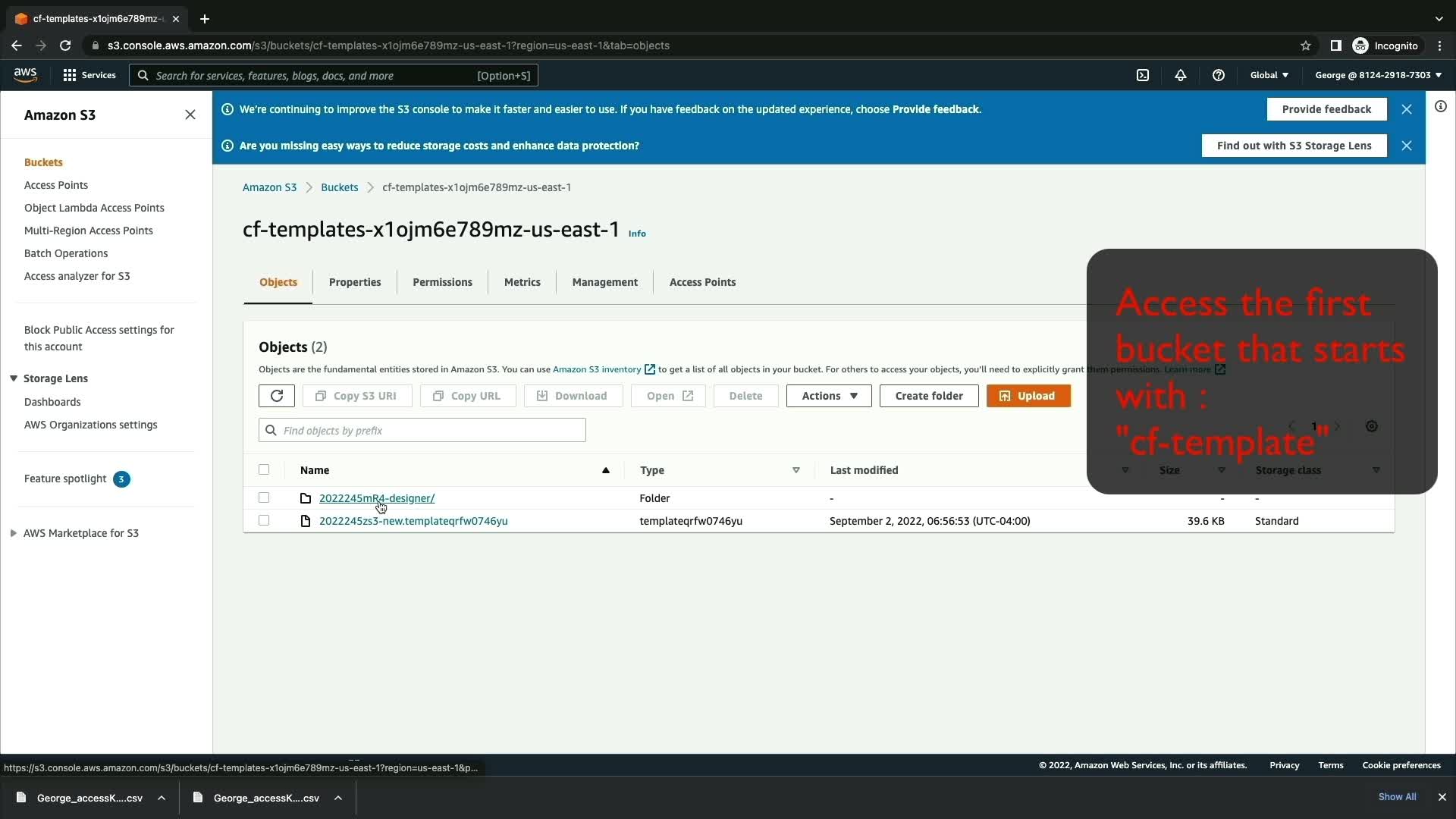Collapse the Storage Lens sidebar section
Viewport: 1456px width, 819px height.
[14, 378]
